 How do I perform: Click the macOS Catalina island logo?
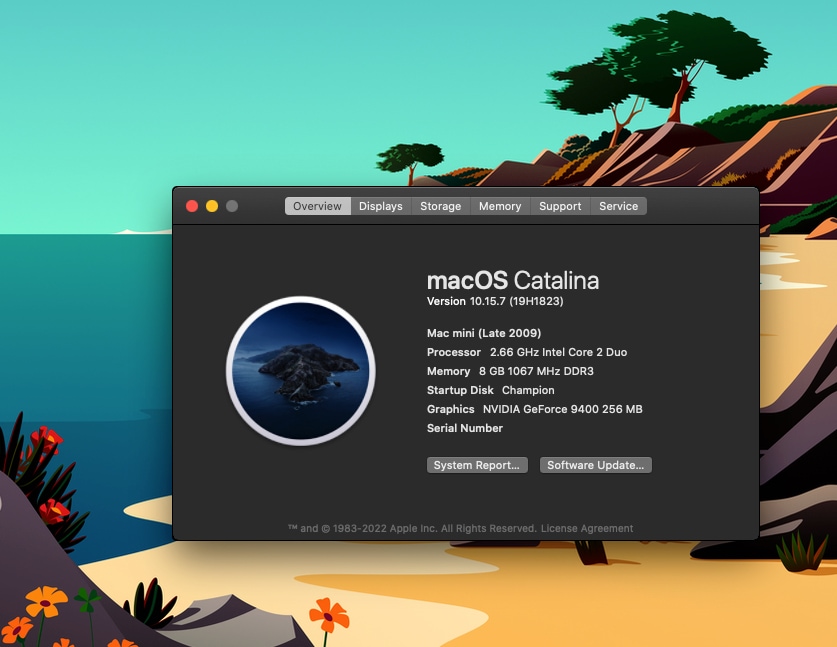(301, 371)
